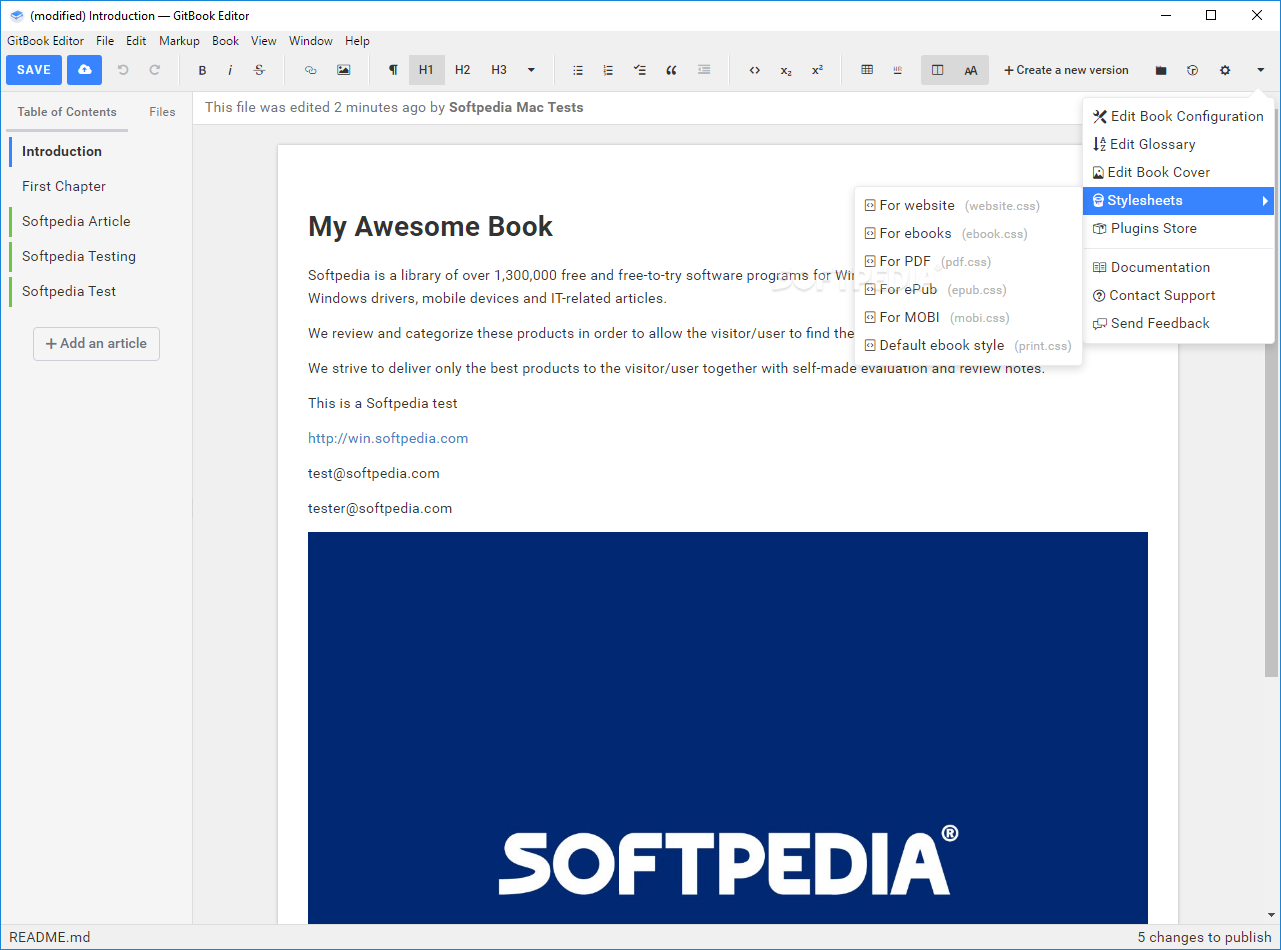Undo the last edit
1281x950 pixels.
point(123,70)
